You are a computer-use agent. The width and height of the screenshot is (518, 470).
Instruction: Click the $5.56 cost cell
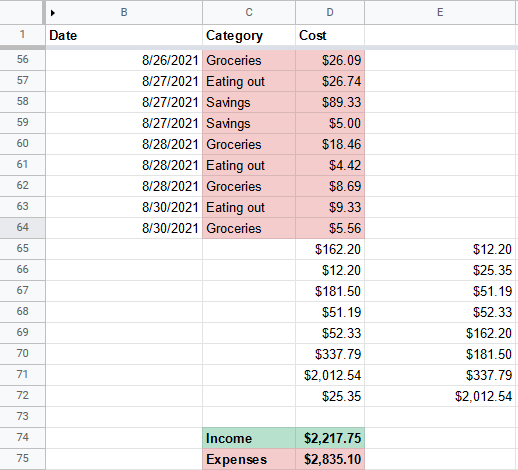[330, 228]
